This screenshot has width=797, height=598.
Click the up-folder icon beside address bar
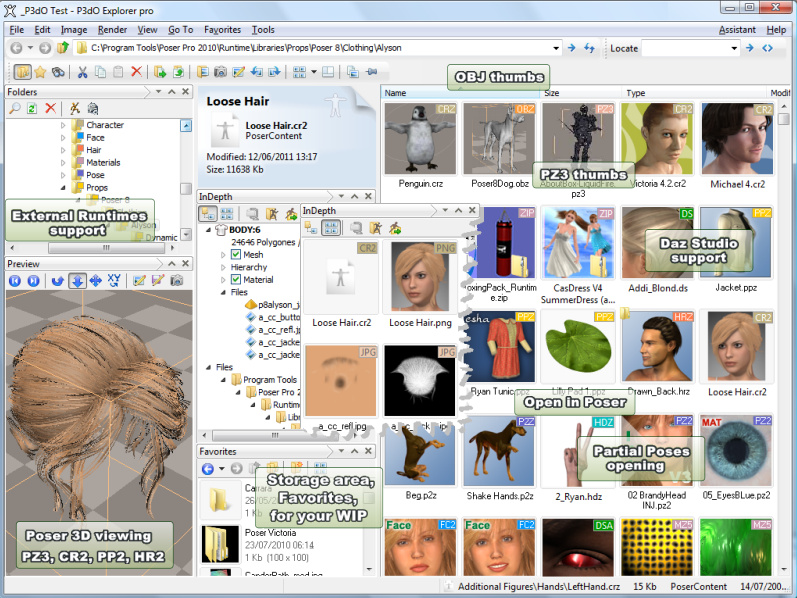63,48
